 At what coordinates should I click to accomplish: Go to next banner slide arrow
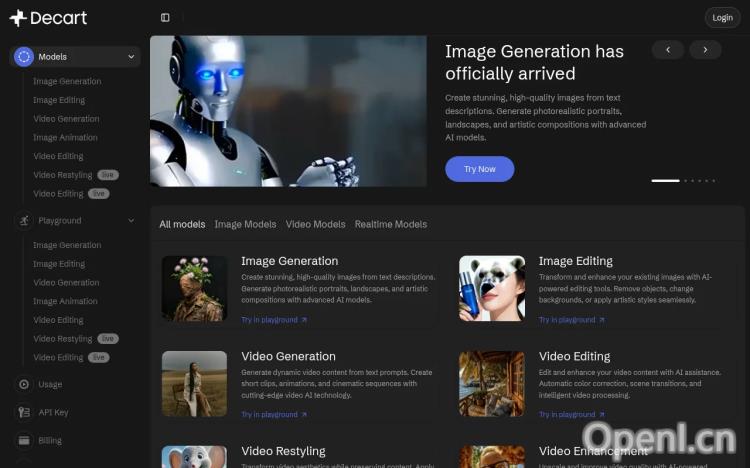click(x=705, y=49)
